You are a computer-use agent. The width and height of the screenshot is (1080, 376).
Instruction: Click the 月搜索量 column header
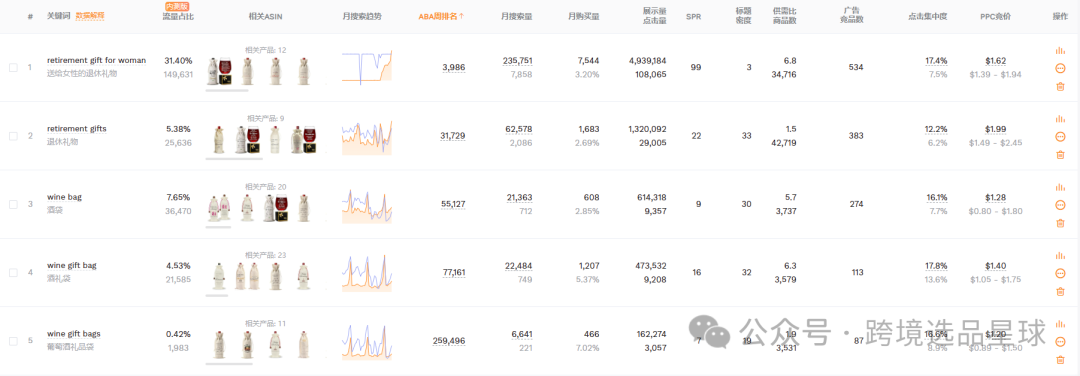point(517,16)
